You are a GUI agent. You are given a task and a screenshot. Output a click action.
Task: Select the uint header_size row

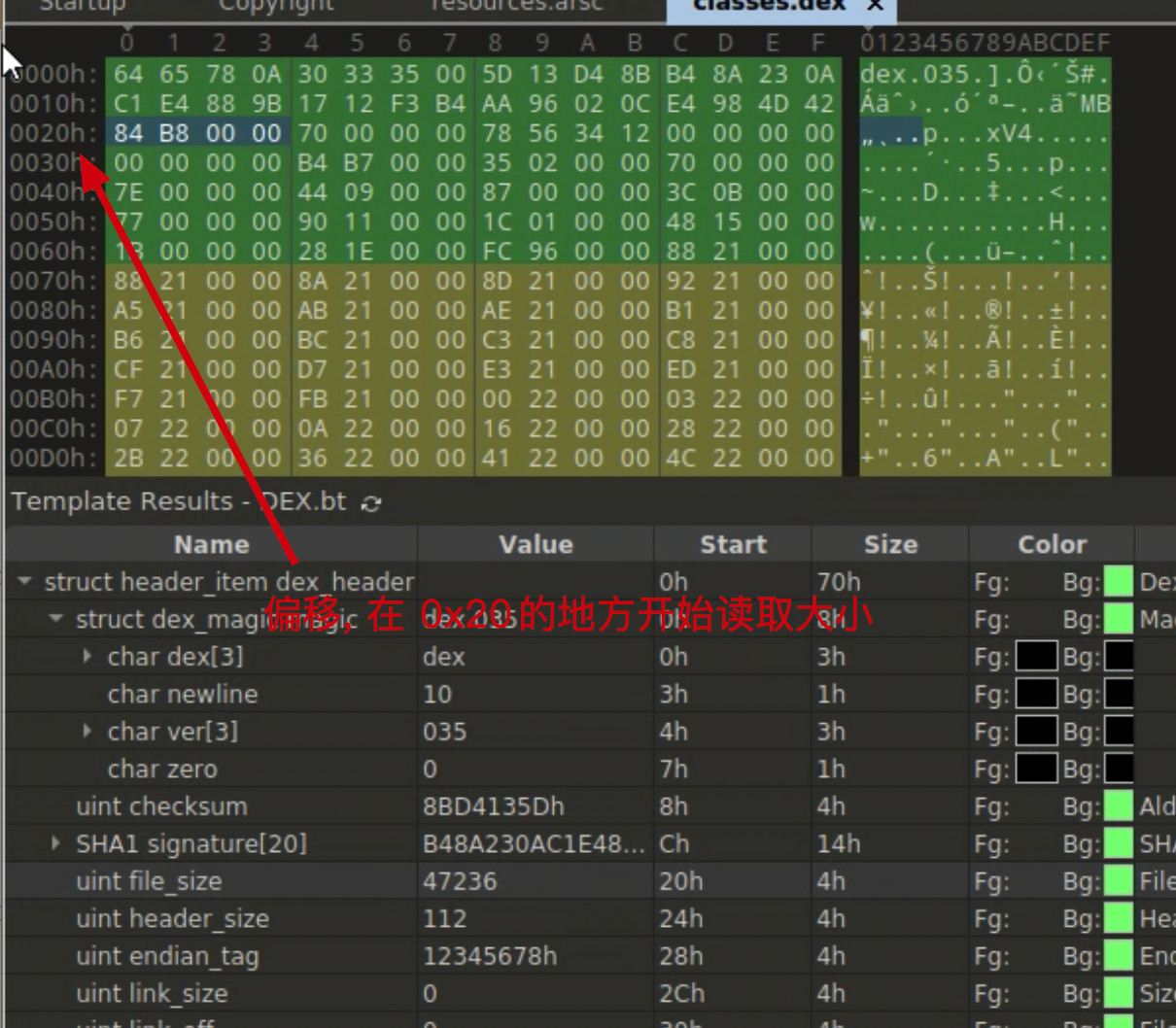click(590, 918)
